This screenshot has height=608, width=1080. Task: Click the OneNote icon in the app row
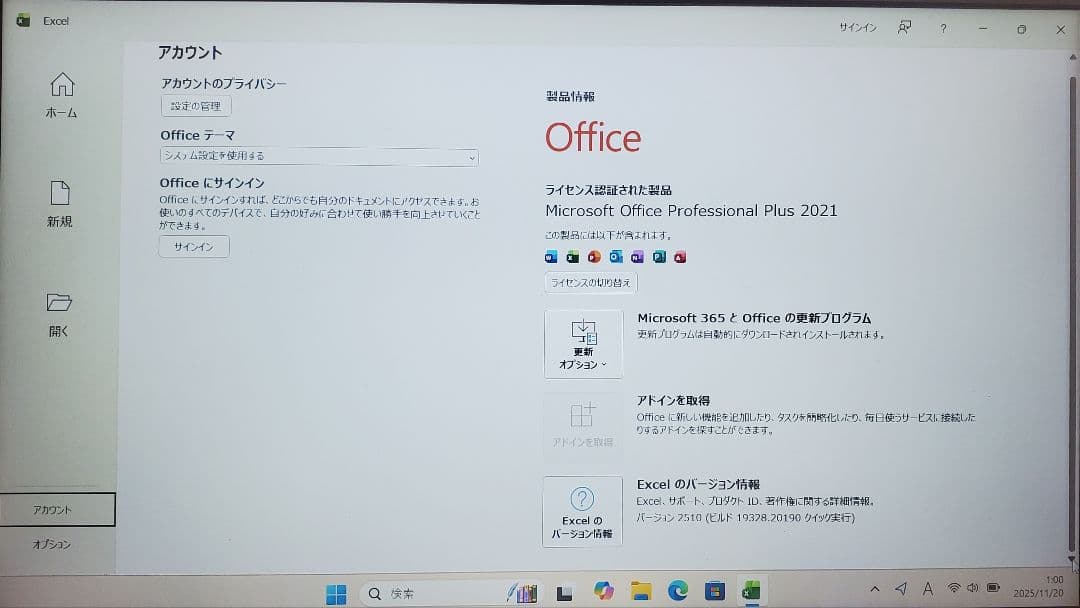point(636,257)
